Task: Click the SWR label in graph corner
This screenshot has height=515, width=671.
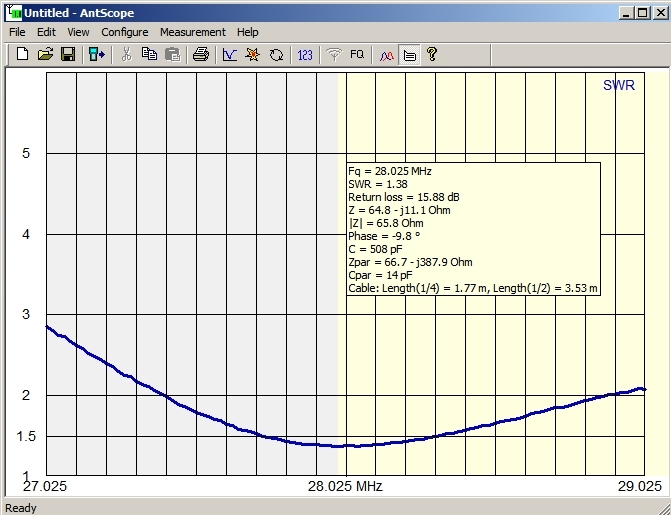Action: pos(618,86)
